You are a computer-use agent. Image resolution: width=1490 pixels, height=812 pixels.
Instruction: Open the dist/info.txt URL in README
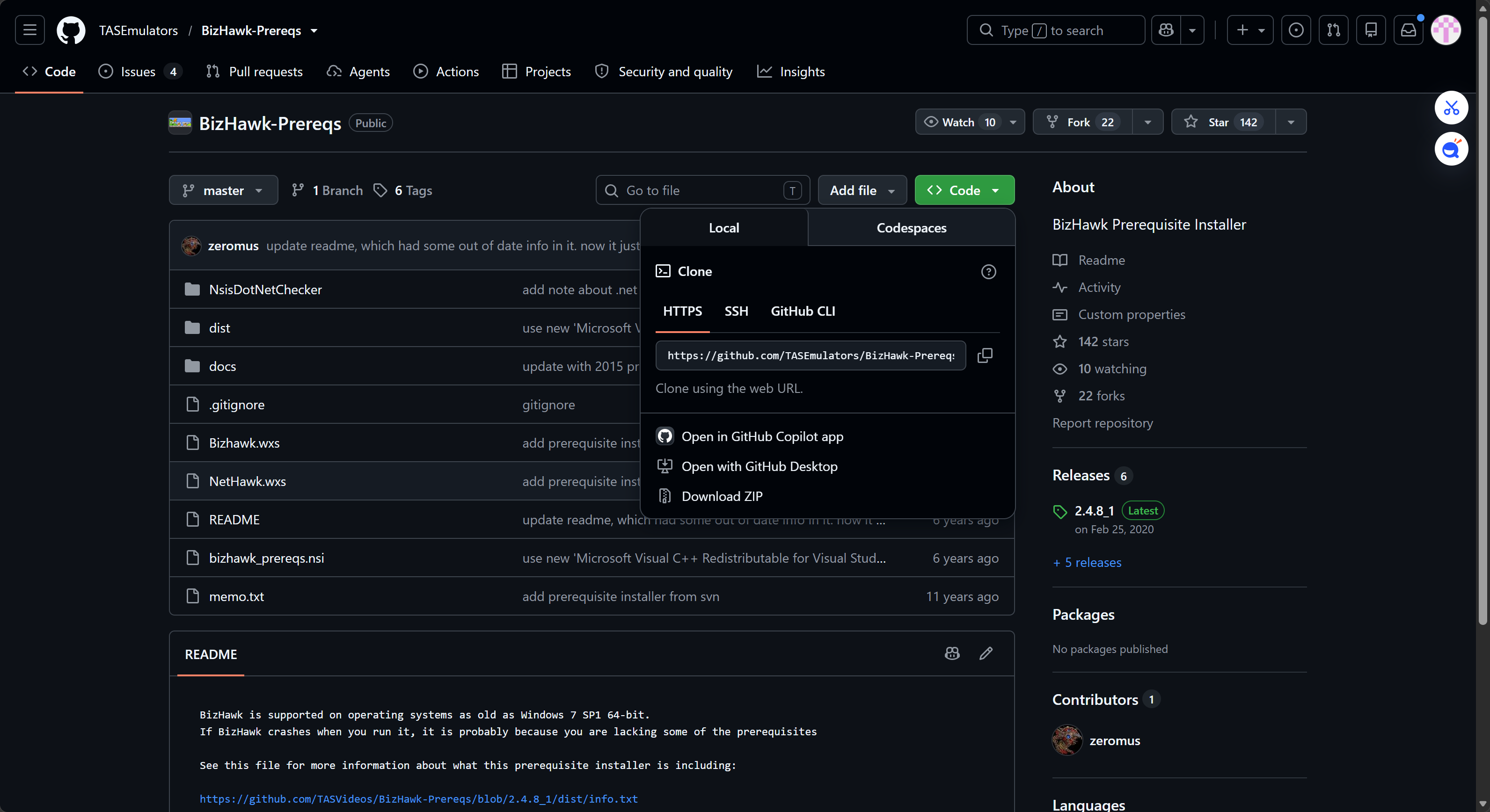click(418, 799)
